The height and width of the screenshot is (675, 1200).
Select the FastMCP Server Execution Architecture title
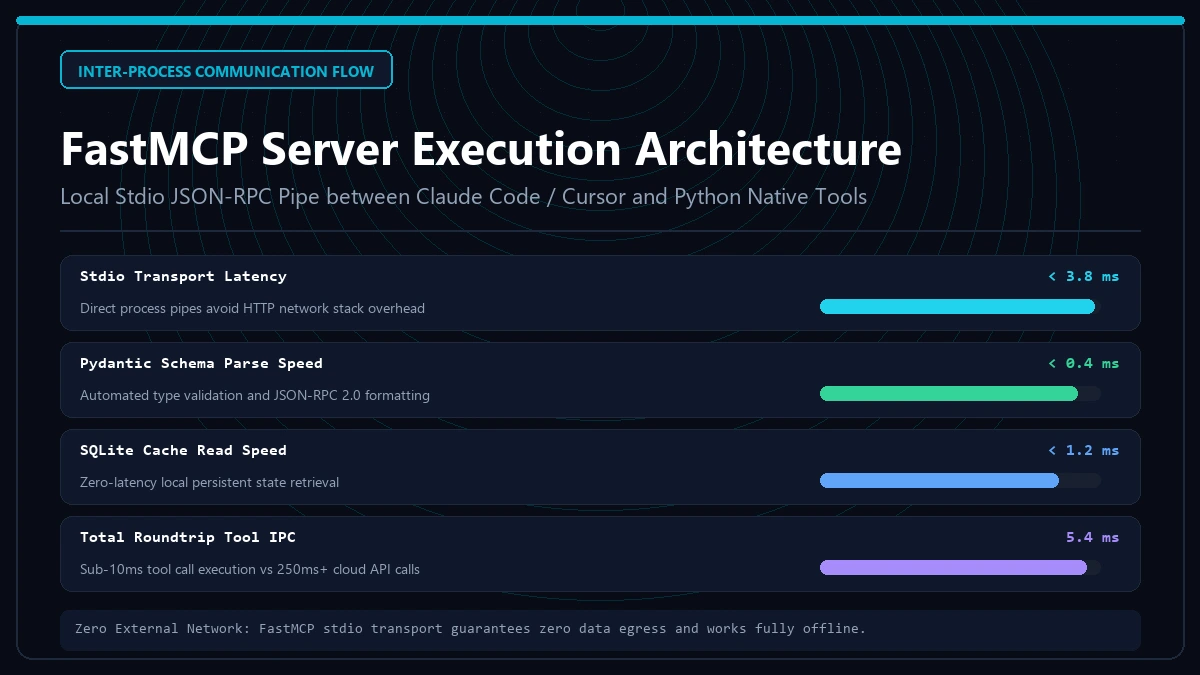coord(481,149)
